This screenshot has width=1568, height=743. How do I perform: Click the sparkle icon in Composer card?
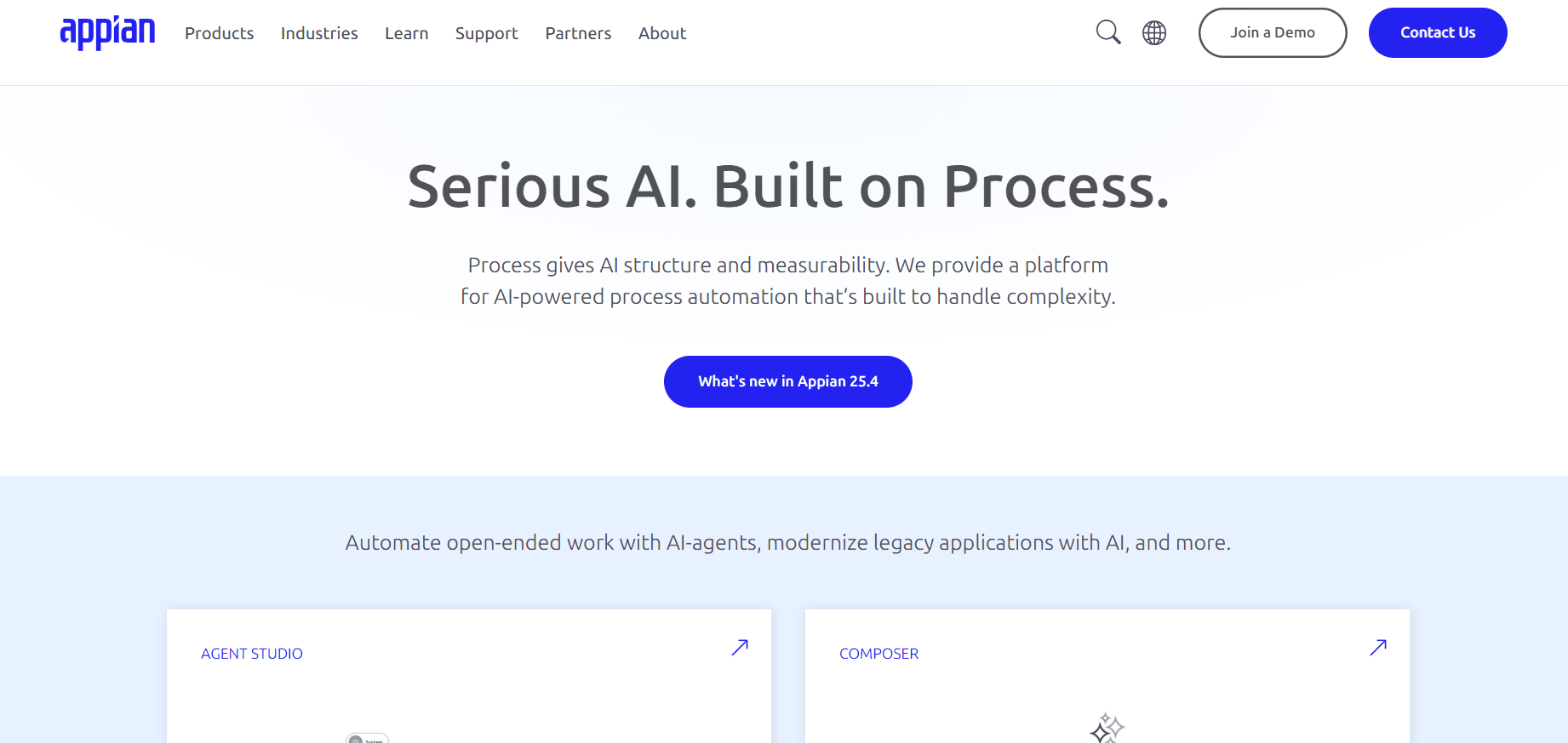(x=1107, y=729)
